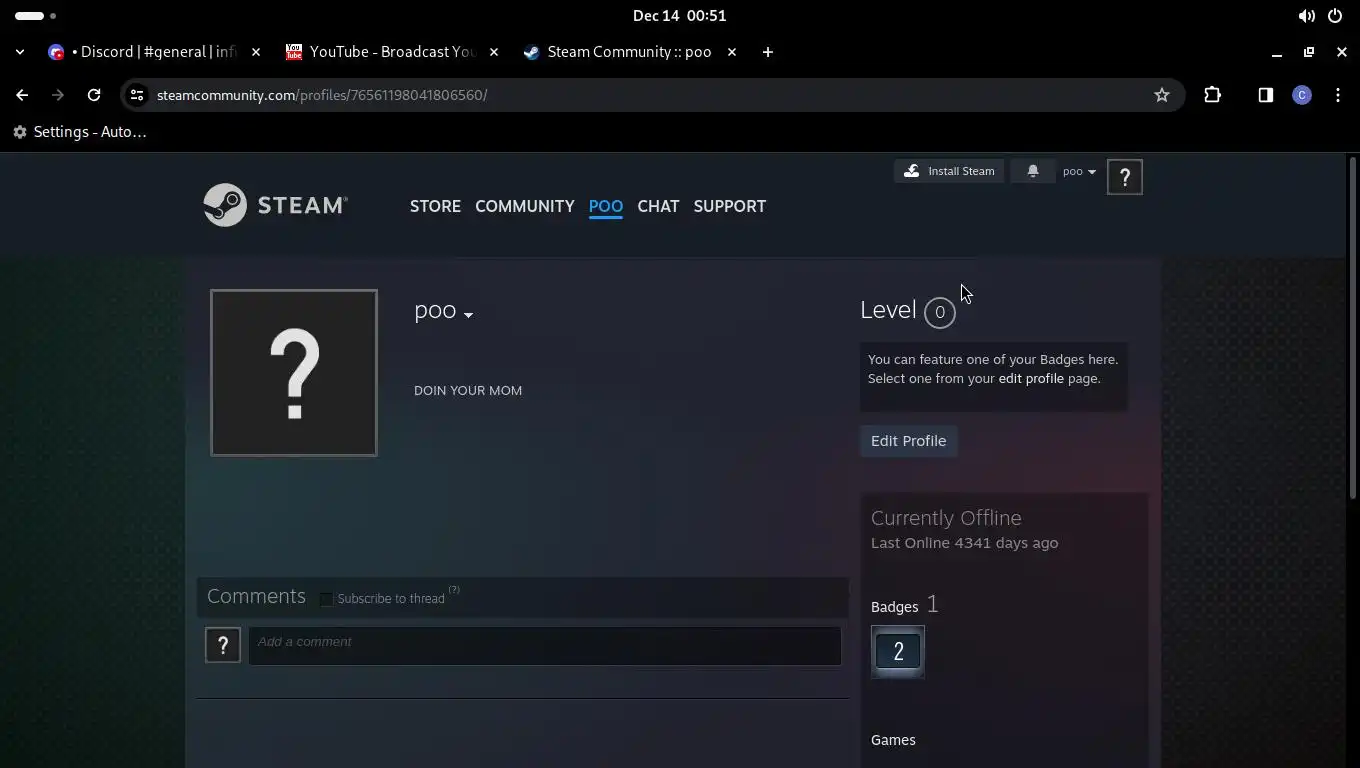1360x768 pixels.
Task: Go back with browser back arrow
Action: (x=22, y=95)
